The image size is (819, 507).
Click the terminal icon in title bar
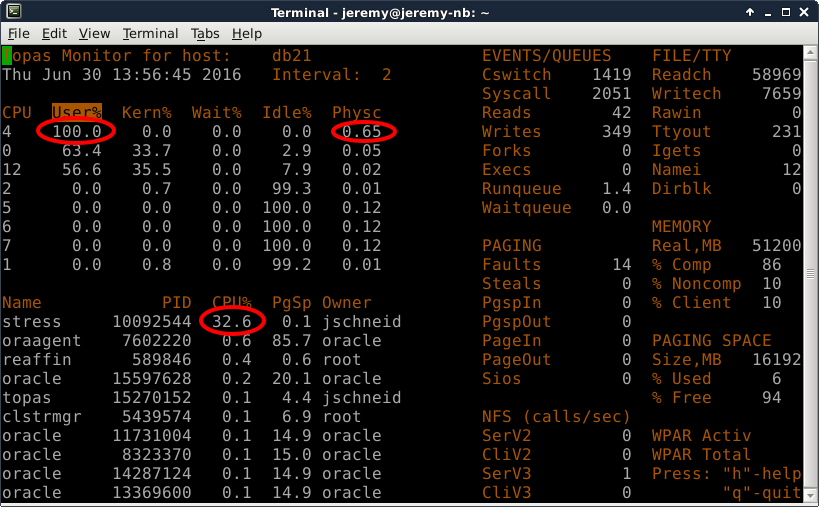pyautogui.click(x=14, y=10)
